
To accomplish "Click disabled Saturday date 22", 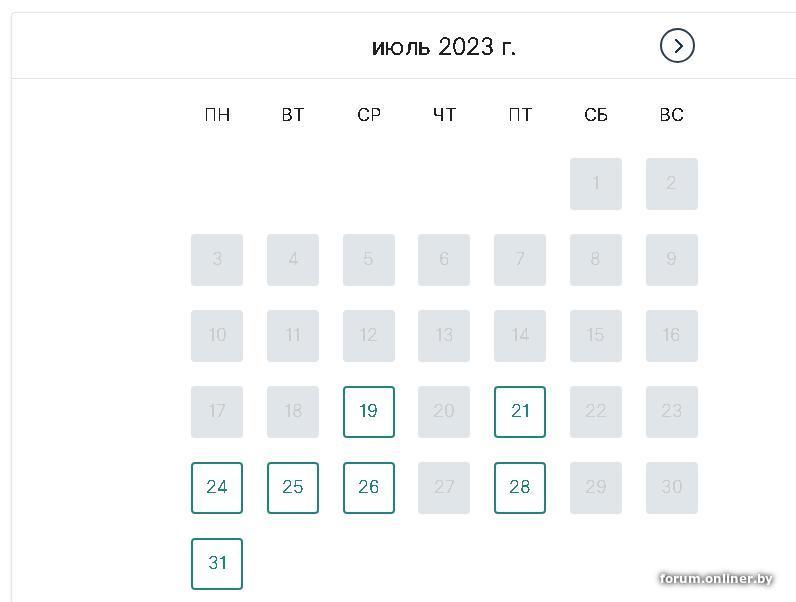I will point(596,412).
